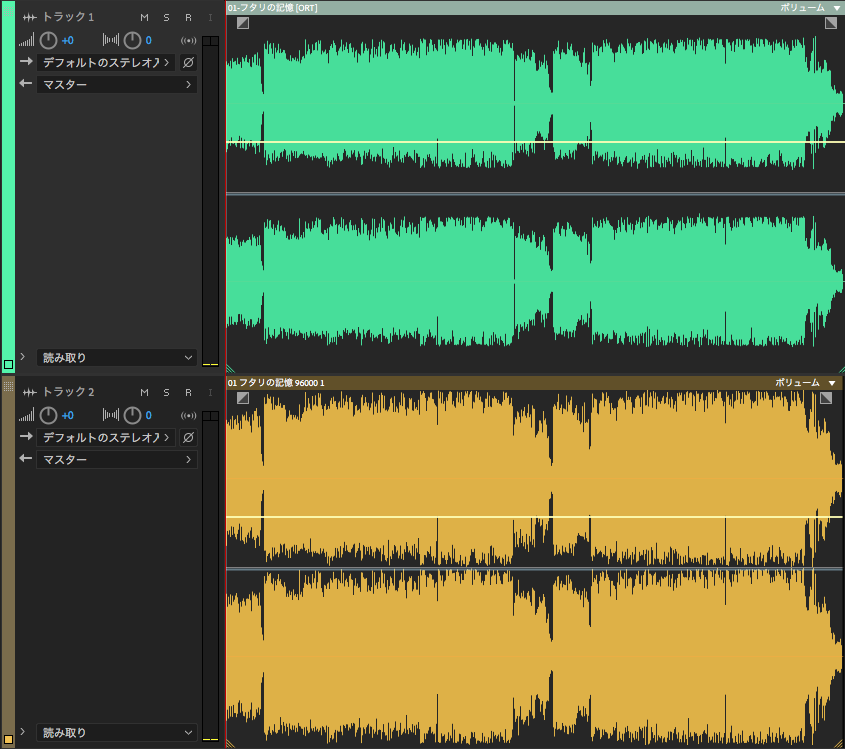Click Track 2 output arrow icon
Image resolution: width=845 pixels, height=749 pixels.
pos(26,459)
